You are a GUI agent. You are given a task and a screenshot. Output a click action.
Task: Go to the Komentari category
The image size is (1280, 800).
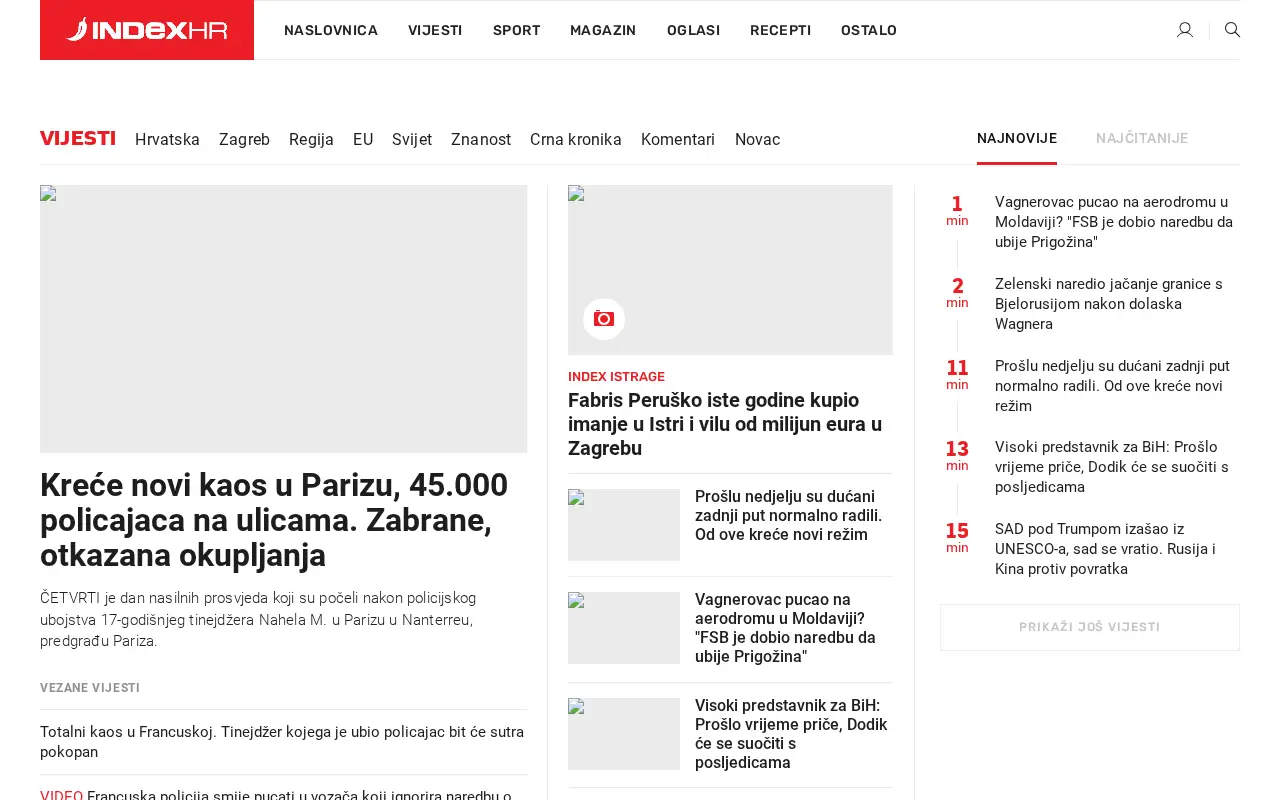678,140
